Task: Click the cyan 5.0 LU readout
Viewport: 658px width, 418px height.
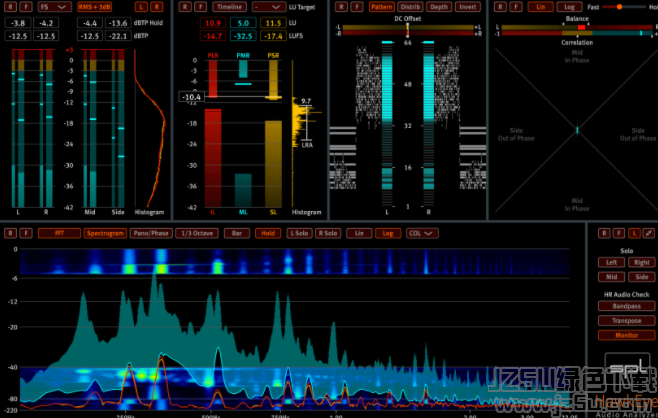Action: click(243, 23)
